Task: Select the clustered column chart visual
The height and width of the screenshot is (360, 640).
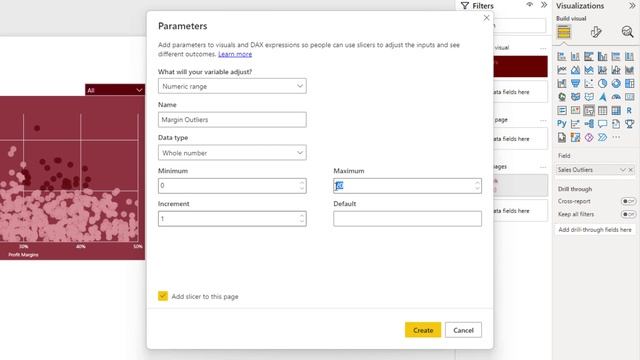Action: (602, 56)
